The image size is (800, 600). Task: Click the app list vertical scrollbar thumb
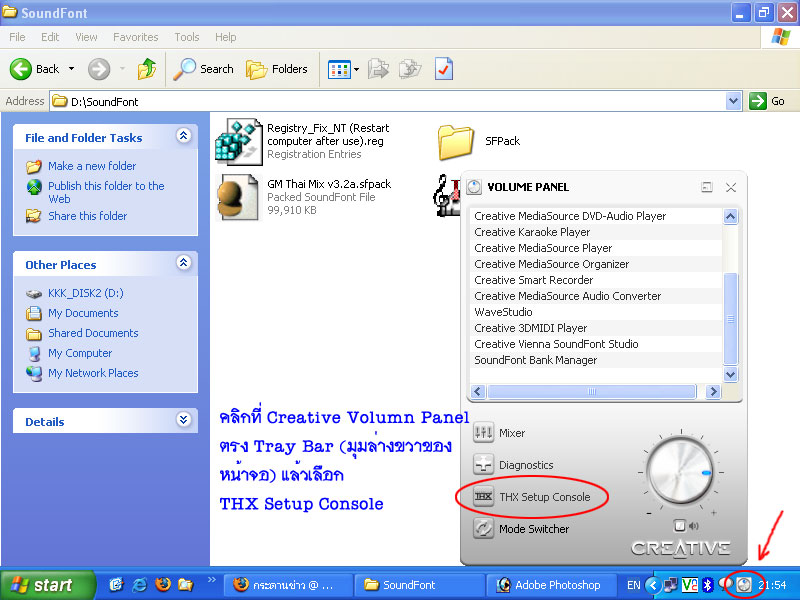click(x=731, y=319)
